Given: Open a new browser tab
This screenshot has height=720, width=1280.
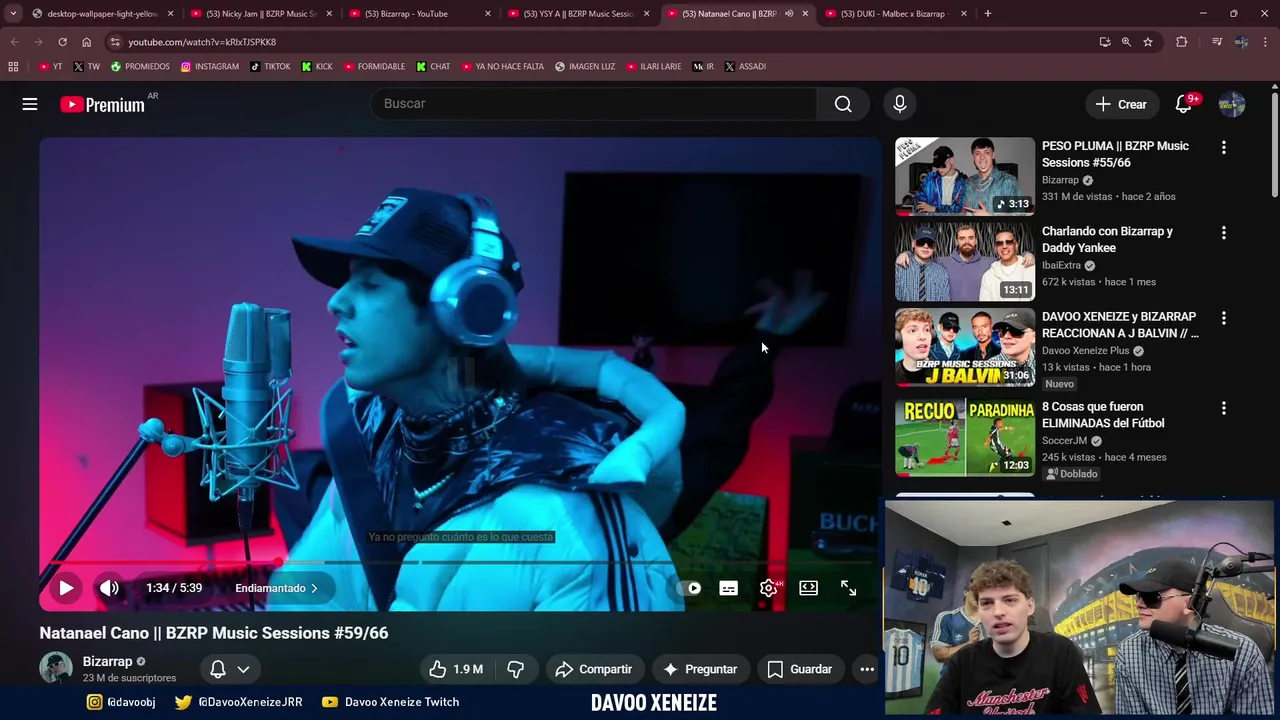Looking at the screenshot, I should coord(988,14).
